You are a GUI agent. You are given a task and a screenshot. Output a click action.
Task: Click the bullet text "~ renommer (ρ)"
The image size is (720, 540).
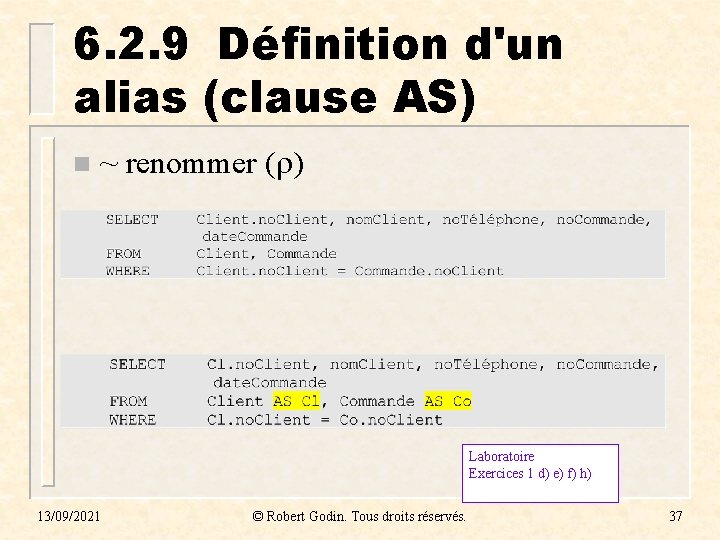pyautogui.click(x=201, y=164)
